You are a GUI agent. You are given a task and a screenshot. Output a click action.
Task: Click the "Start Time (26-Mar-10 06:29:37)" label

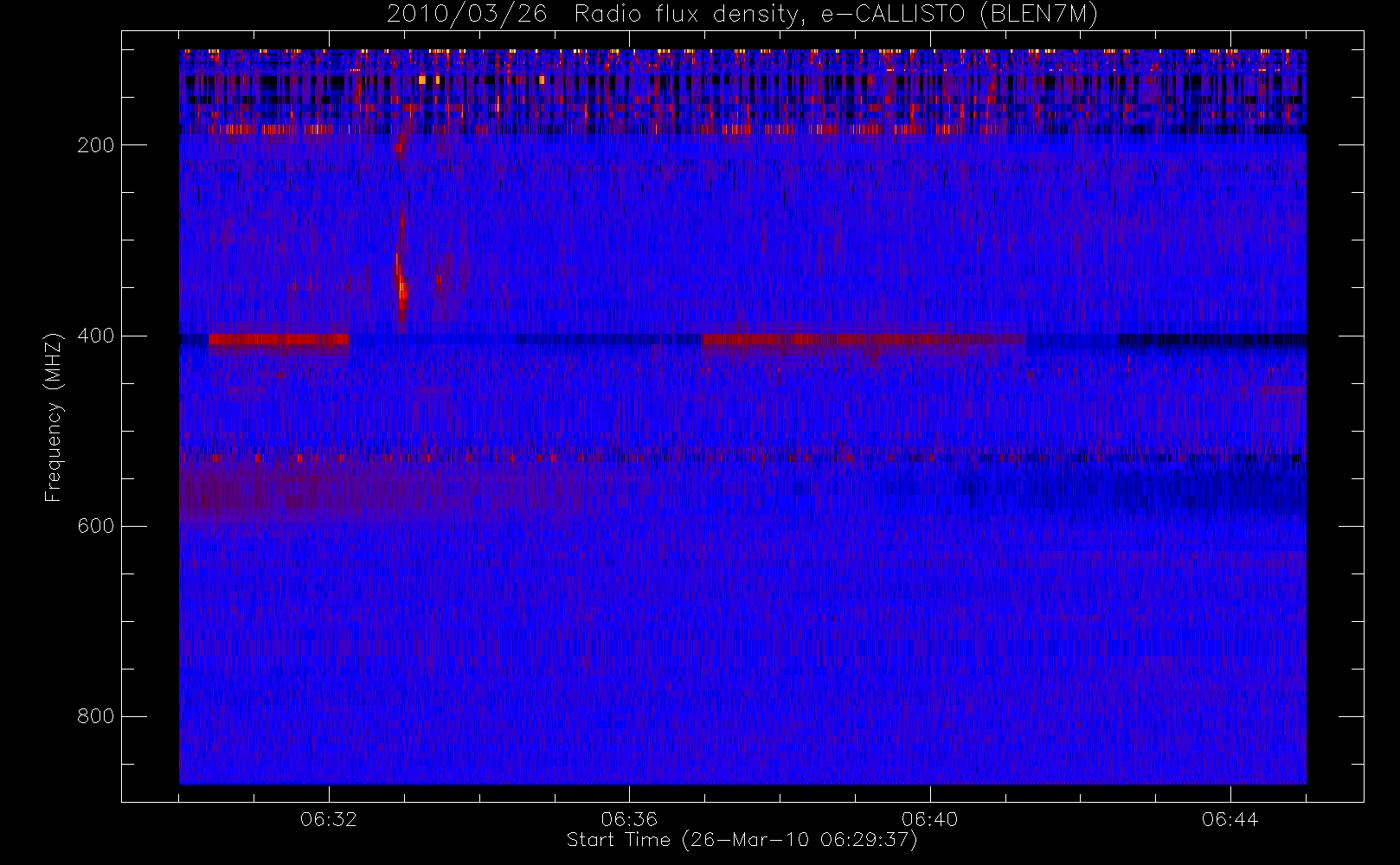tap(742, 840)
